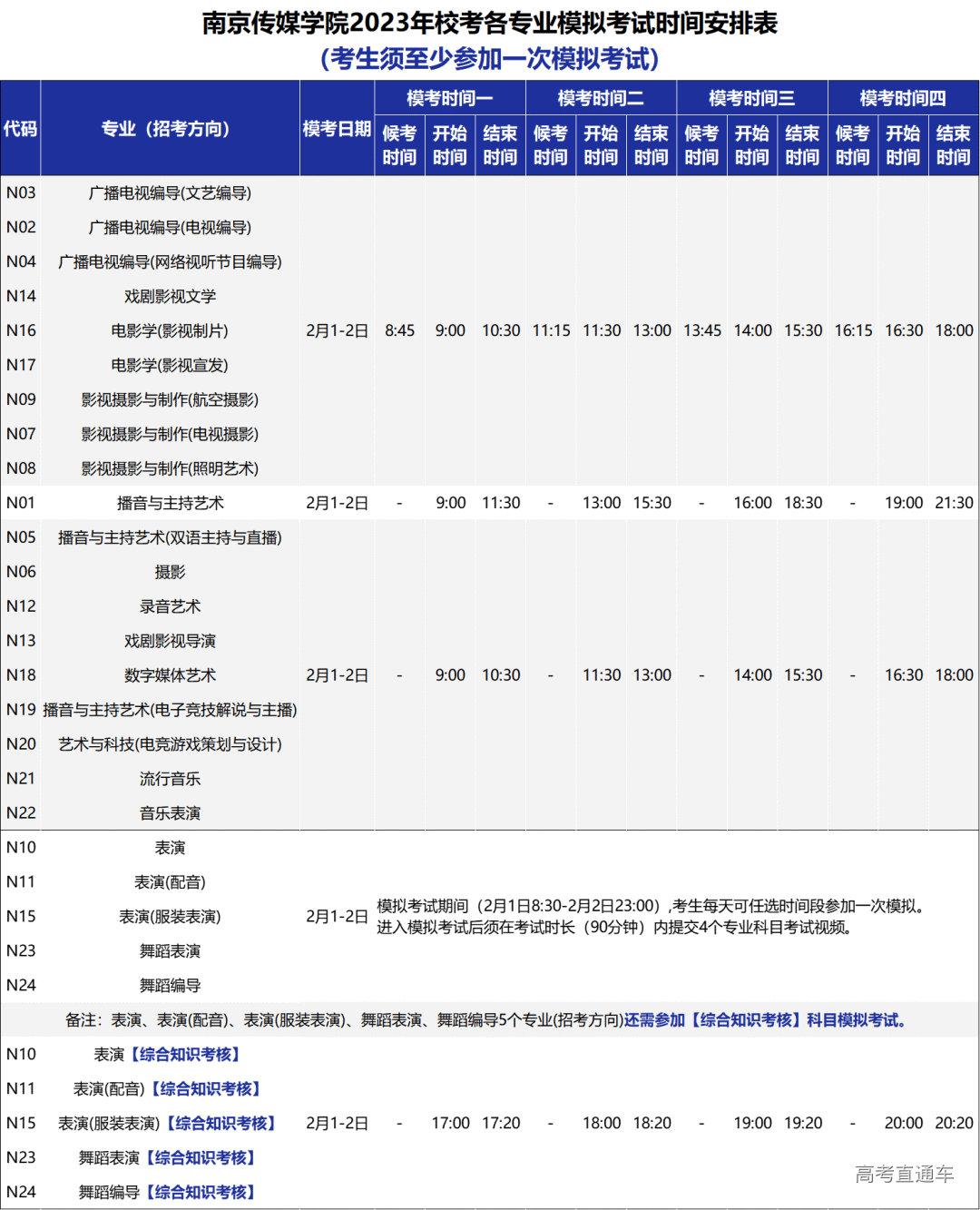Select code cell N14 戏剧影视文学
Image resolution: width=980 pixels, height=1210 pixels.
(x=20, y=296)
